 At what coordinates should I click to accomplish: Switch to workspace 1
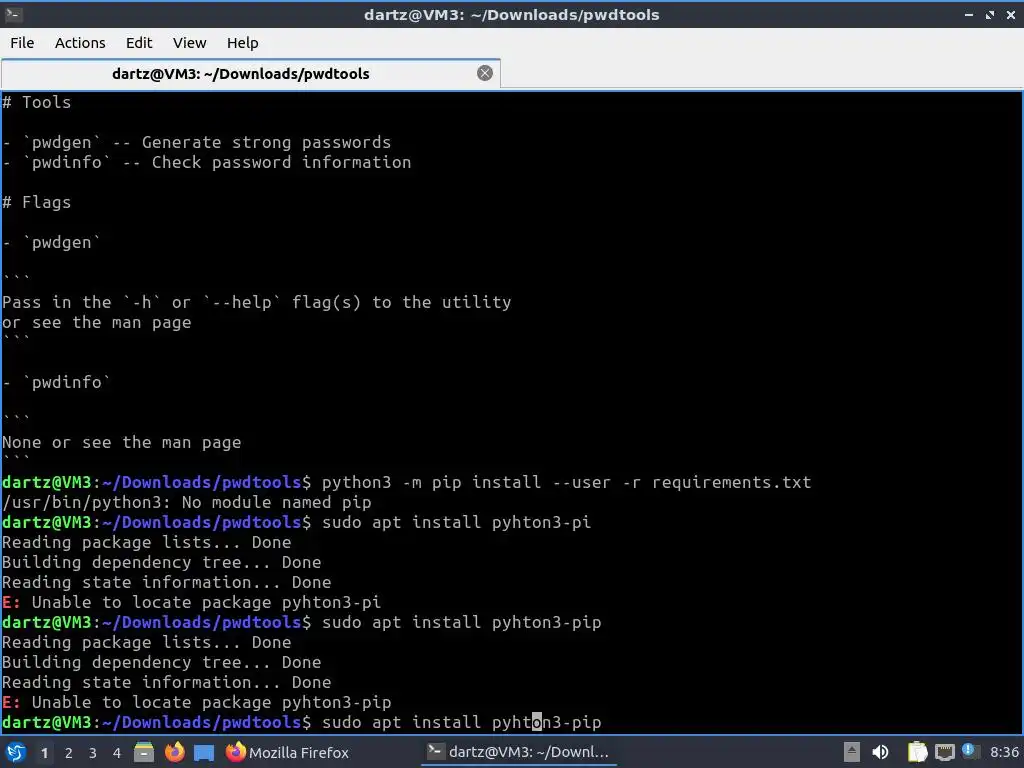pyautogui.click(x=44, y=753)
